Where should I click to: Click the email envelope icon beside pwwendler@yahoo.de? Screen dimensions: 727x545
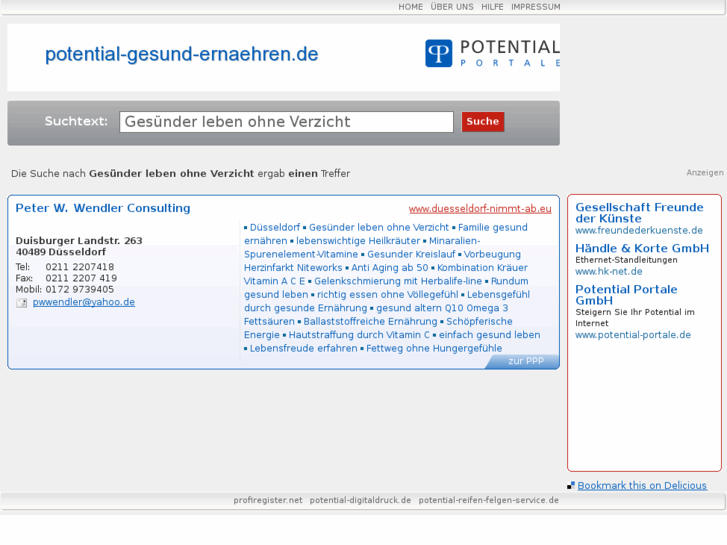[21, 303]
